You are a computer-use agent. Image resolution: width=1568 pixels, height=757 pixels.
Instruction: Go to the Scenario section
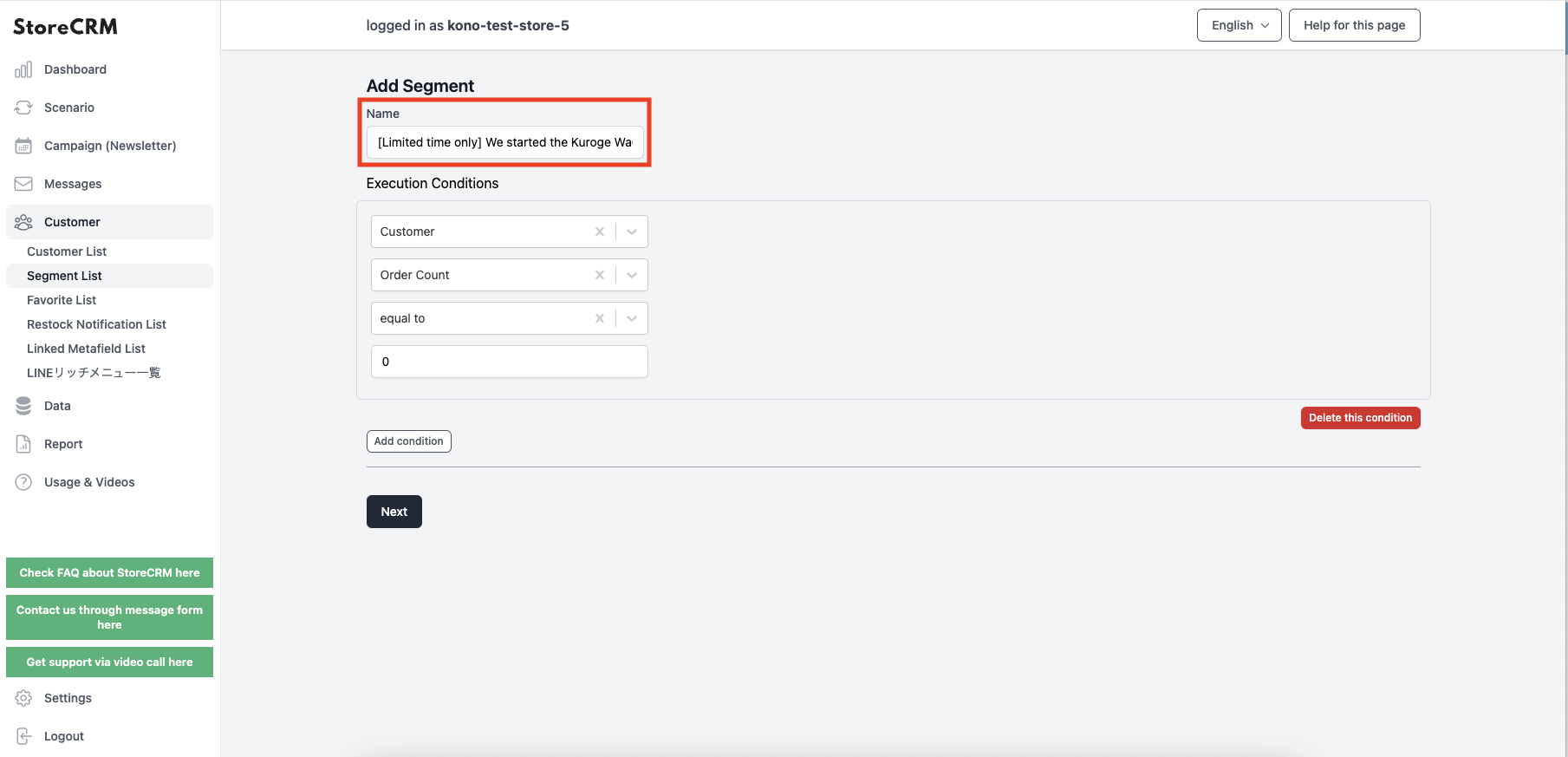pos(109,108)
